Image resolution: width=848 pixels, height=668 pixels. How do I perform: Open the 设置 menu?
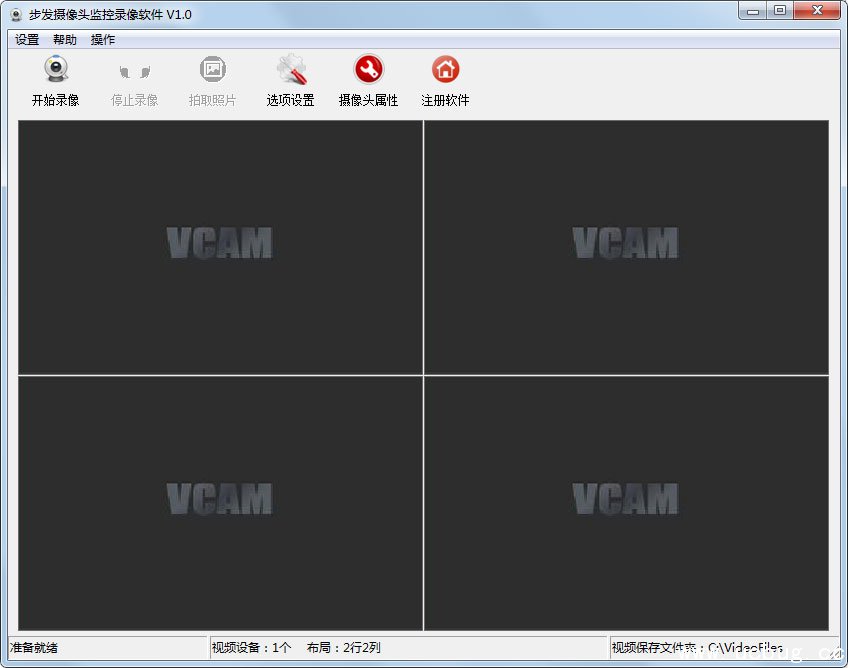pos(27,39)
